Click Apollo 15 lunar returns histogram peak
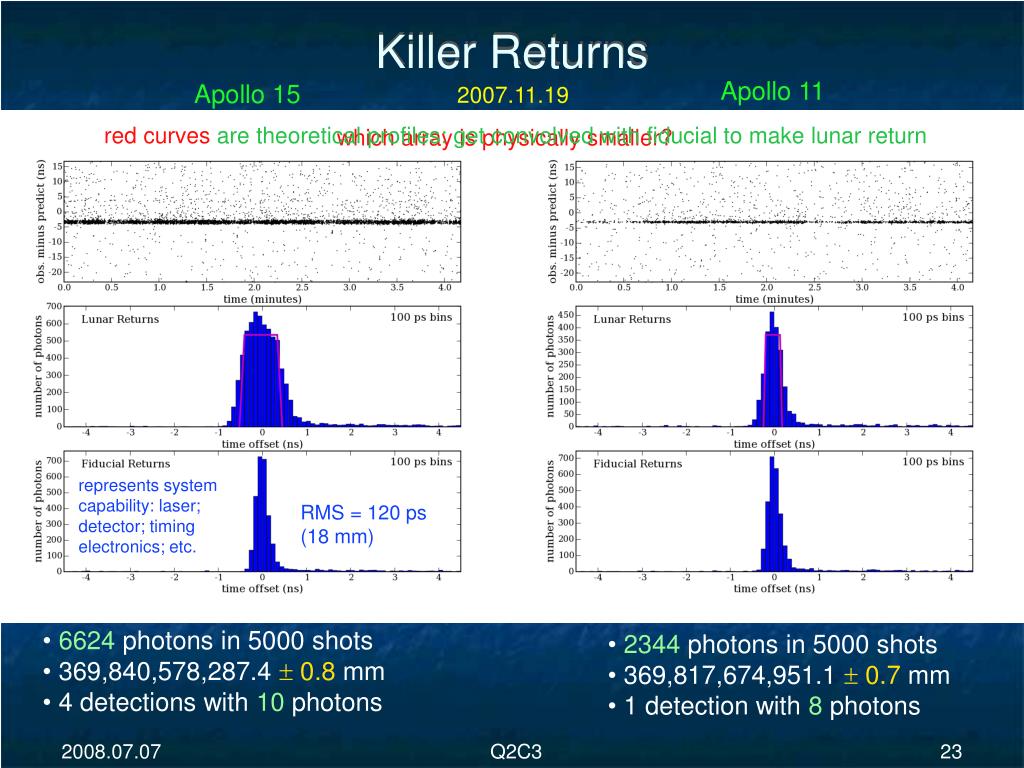Image resolution: width=1024 pixels, height=768 pixels. tap(257, 315)
